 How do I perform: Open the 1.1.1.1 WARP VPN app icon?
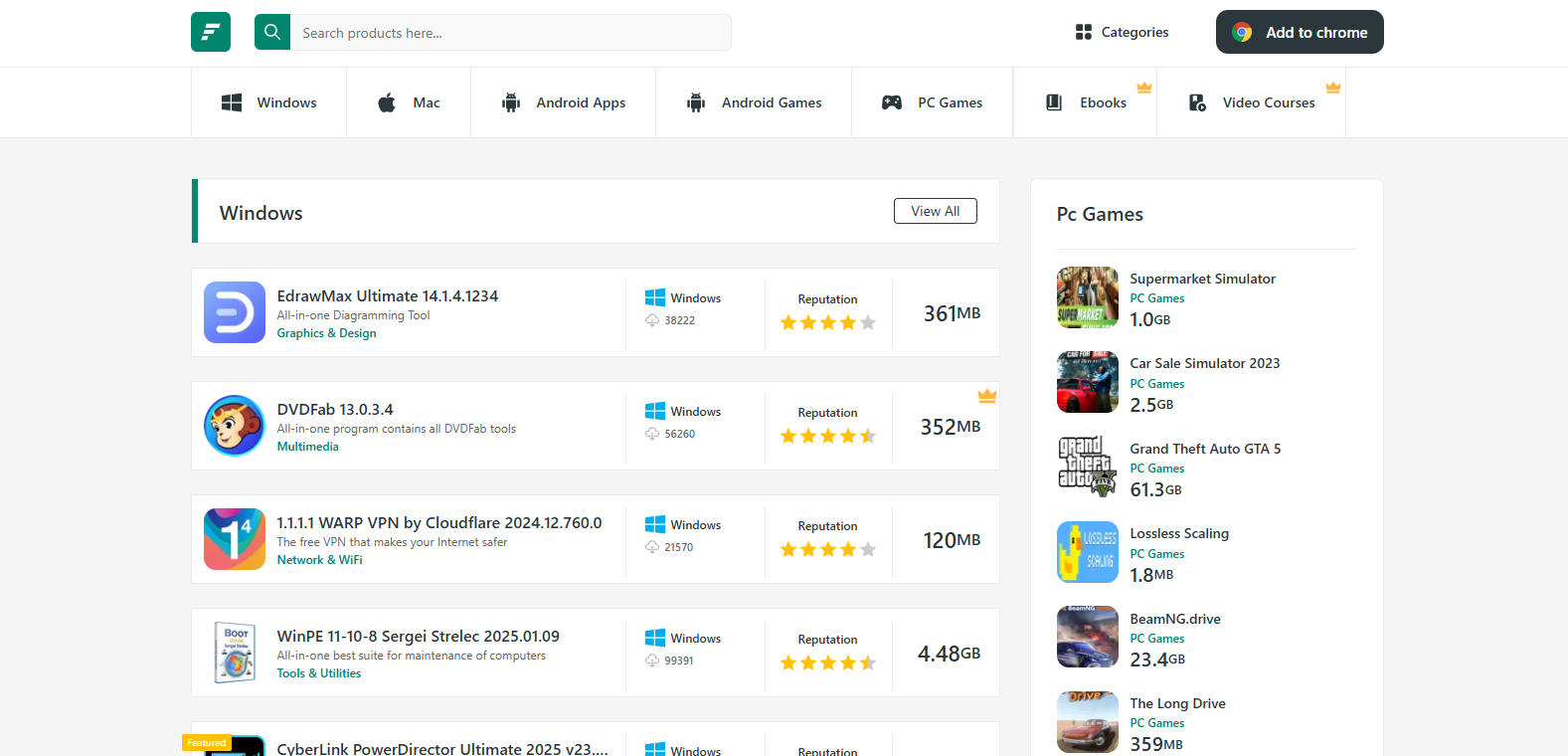[x=235, y=539]
